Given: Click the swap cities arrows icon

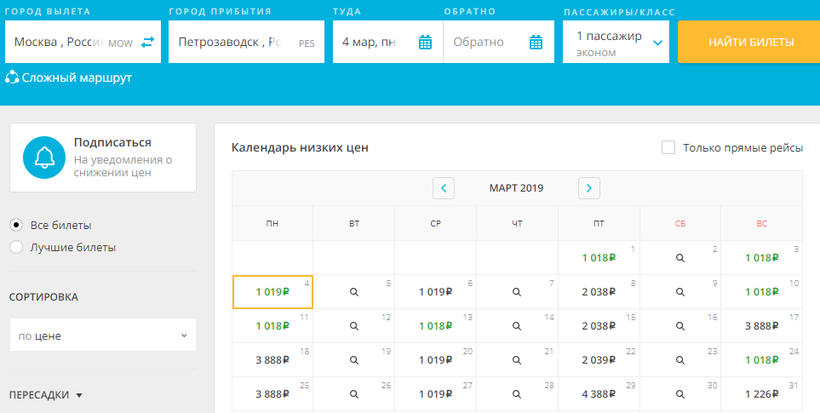Looking at the screenshot, I should pyautogui.click(x=148, y=42).
